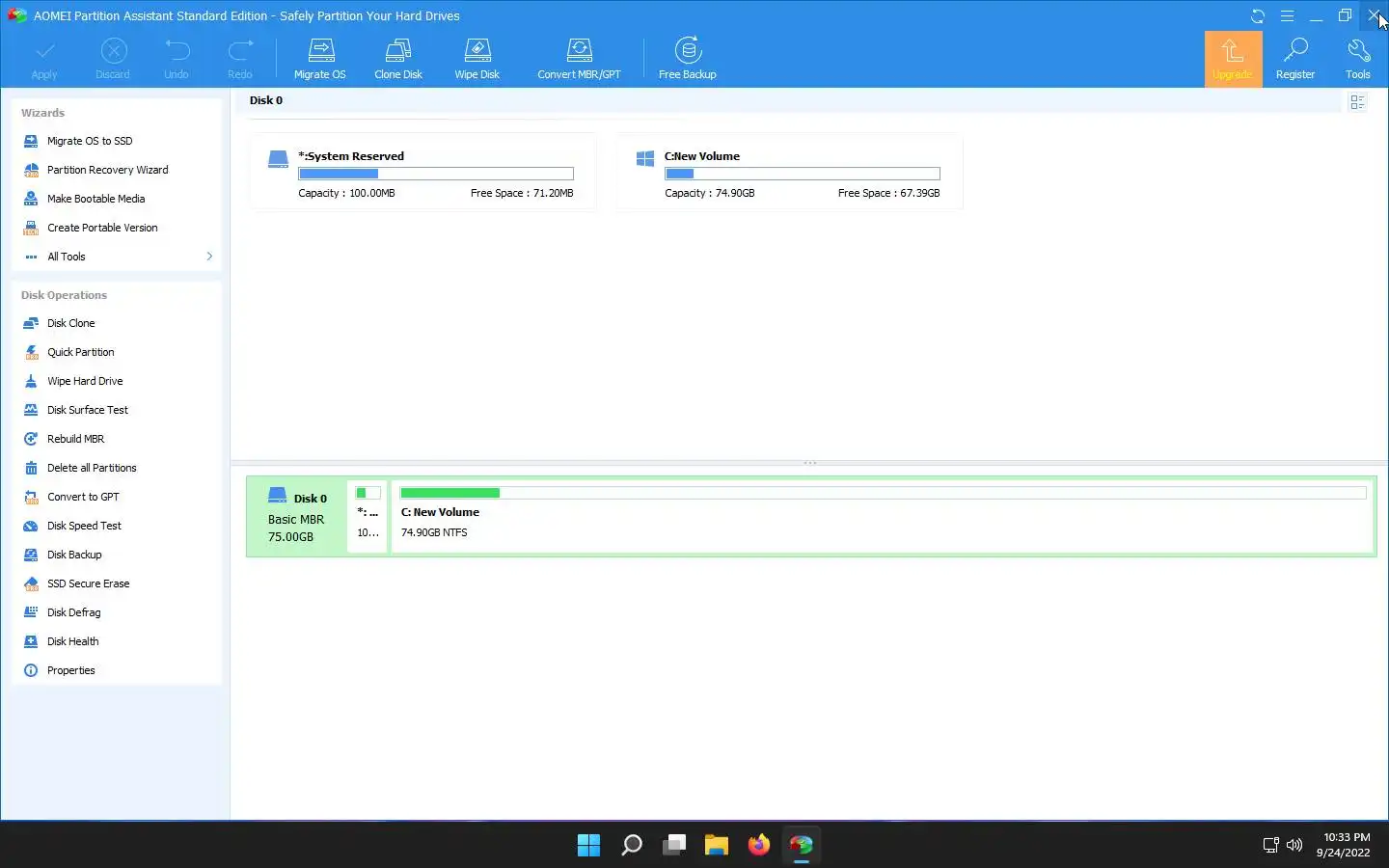Open the Free Backup tool
Screen dimensions: 1389x868
688,59
